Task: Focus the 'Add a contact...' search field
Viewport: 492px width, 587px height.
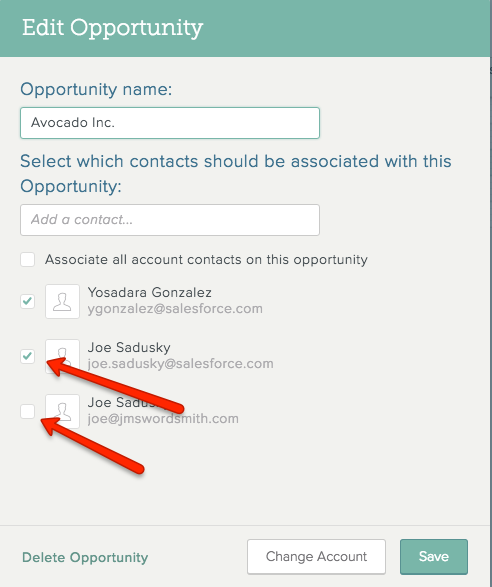Action: [x=170, y=220]
